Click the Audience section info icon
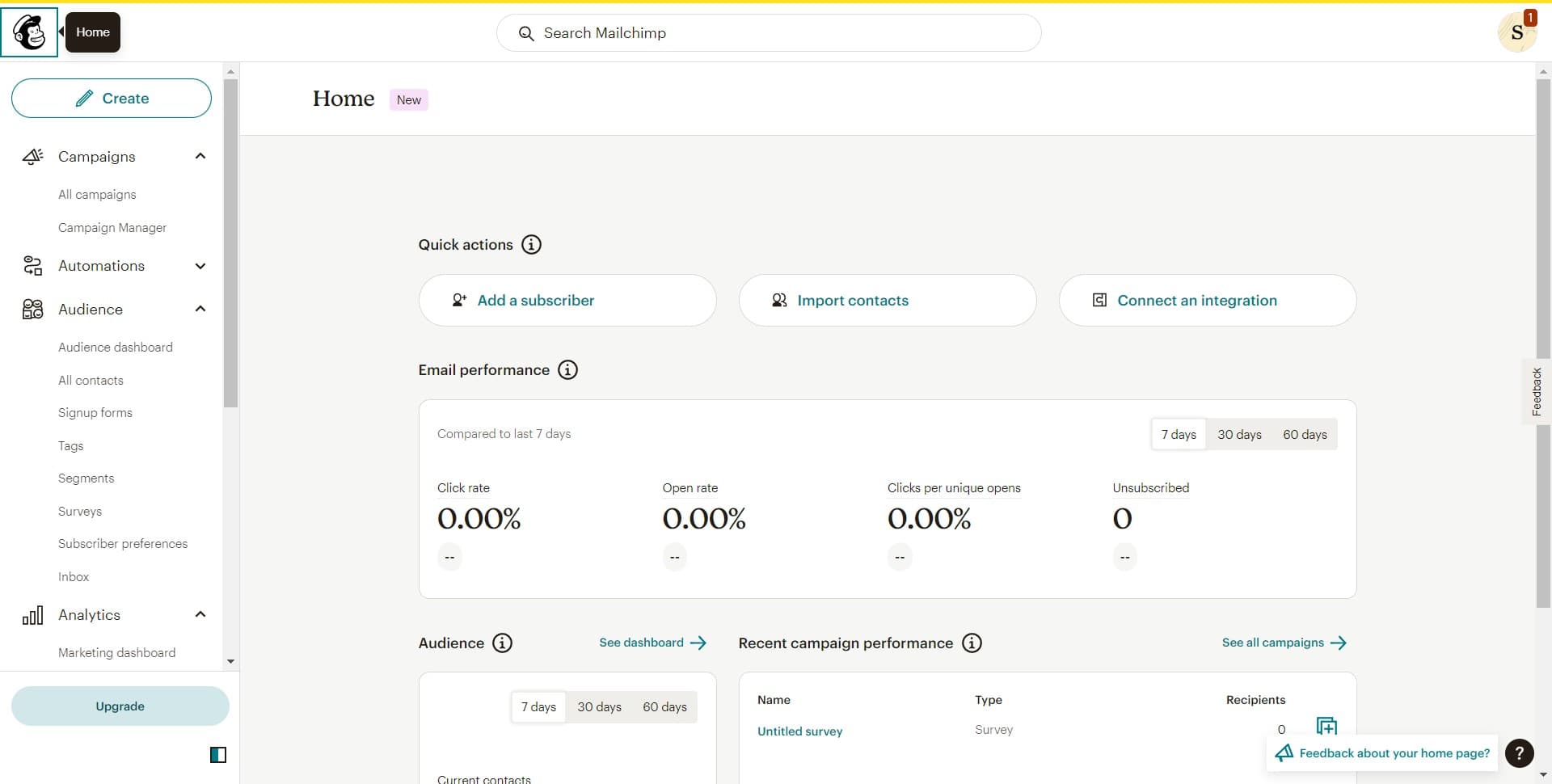This screenshot has height=784, width=1552. [502, 643]
